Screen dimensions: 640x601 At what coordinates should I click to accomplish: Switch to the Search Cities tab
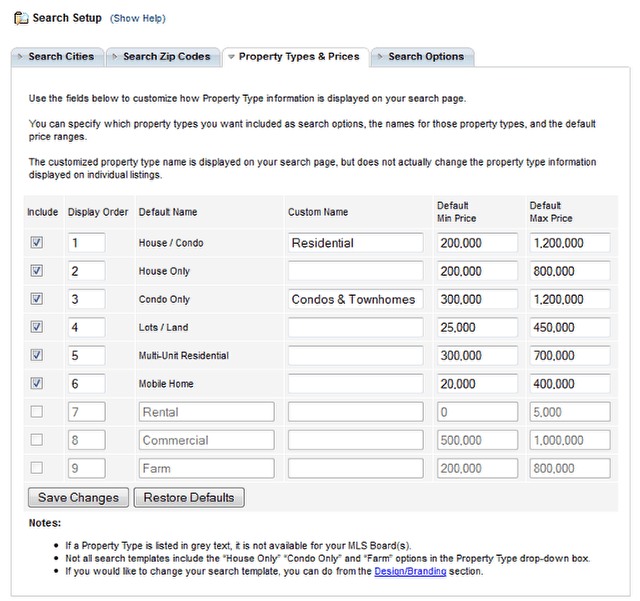[x=58, y=57]
